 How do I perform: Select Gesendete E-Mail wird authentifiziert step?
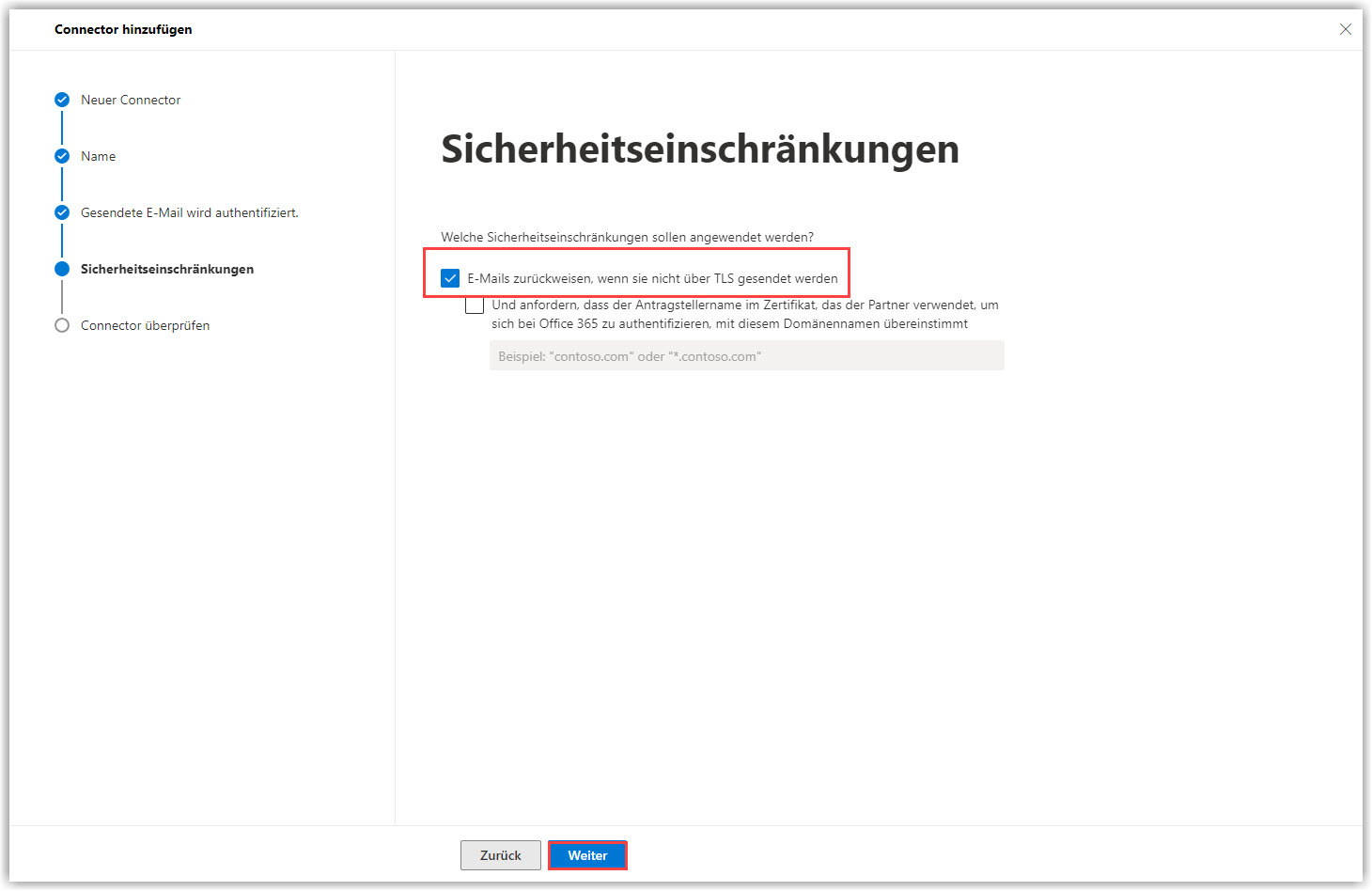(x=190, y=212)
